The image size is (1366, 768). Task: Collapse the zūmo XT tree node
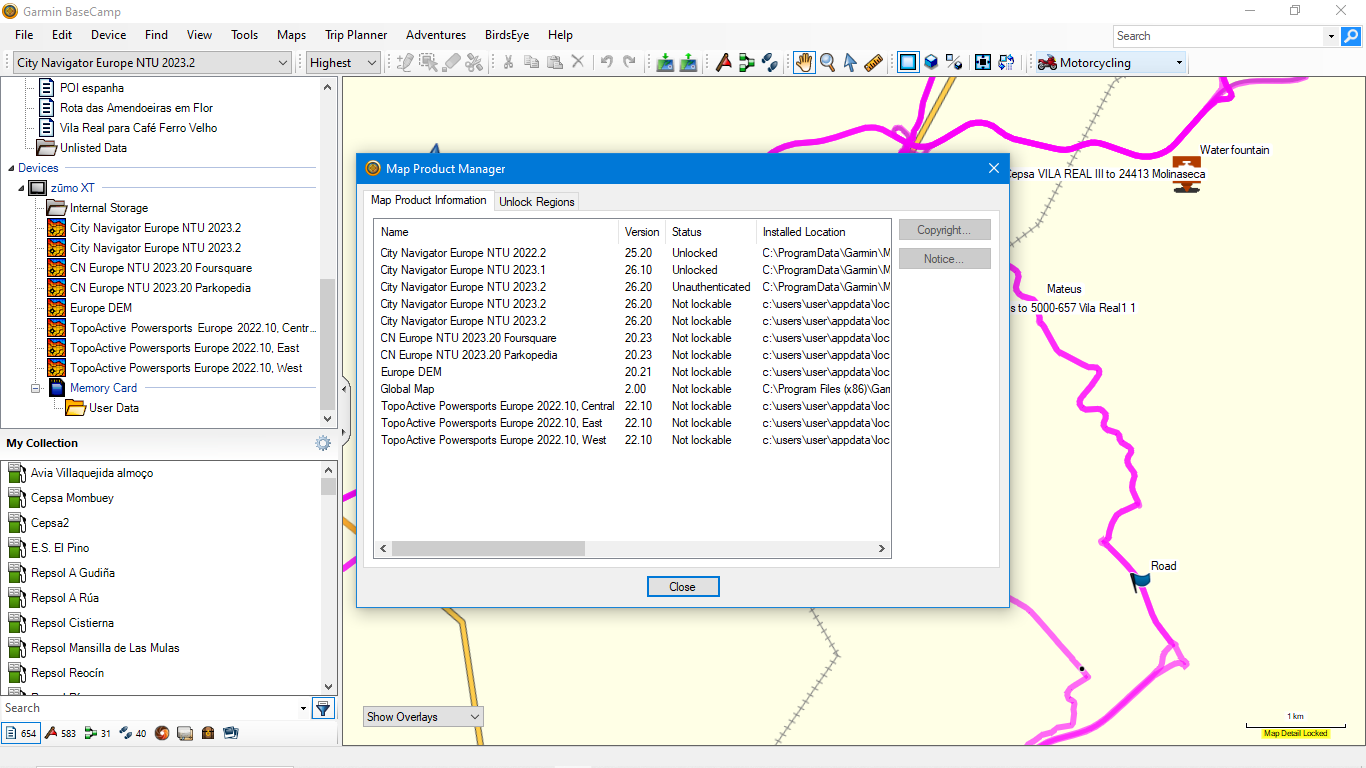tap(21, 188)
